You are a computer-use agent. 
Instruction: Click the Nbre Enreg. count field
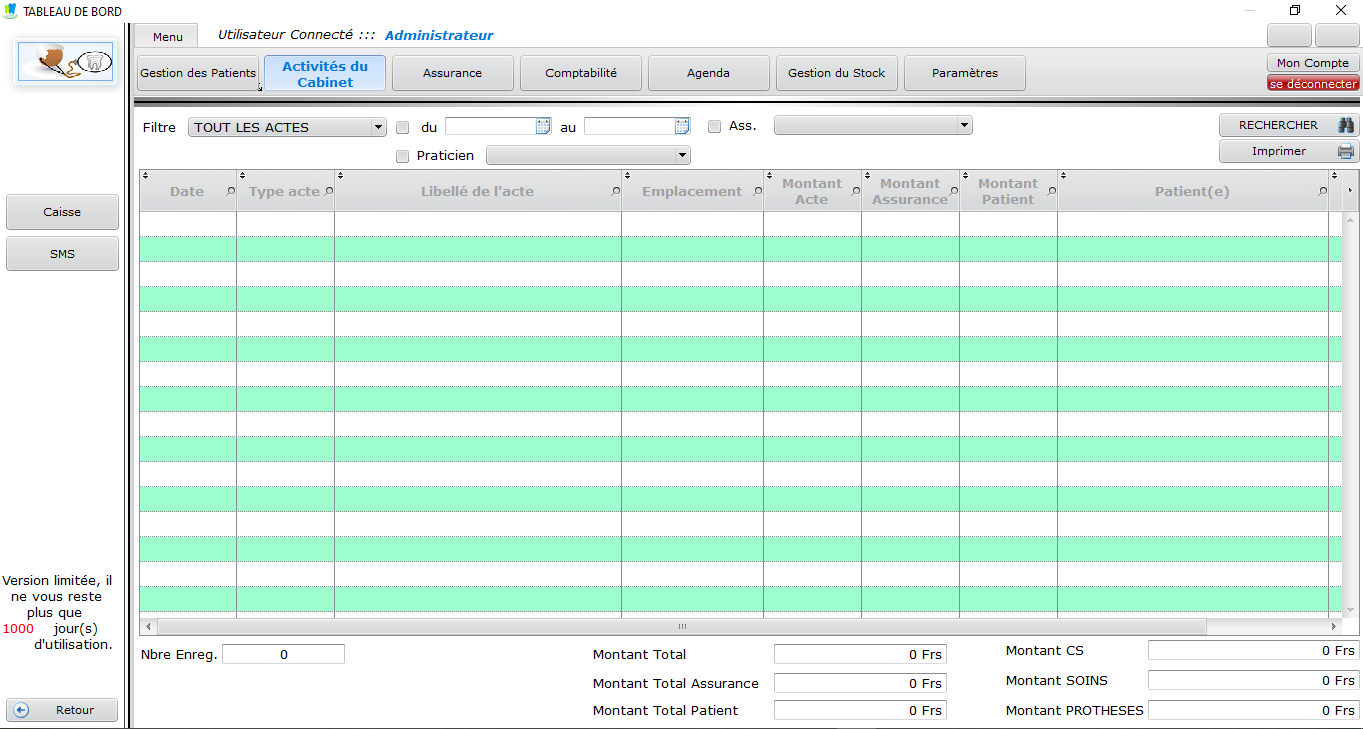click(283, 654)
